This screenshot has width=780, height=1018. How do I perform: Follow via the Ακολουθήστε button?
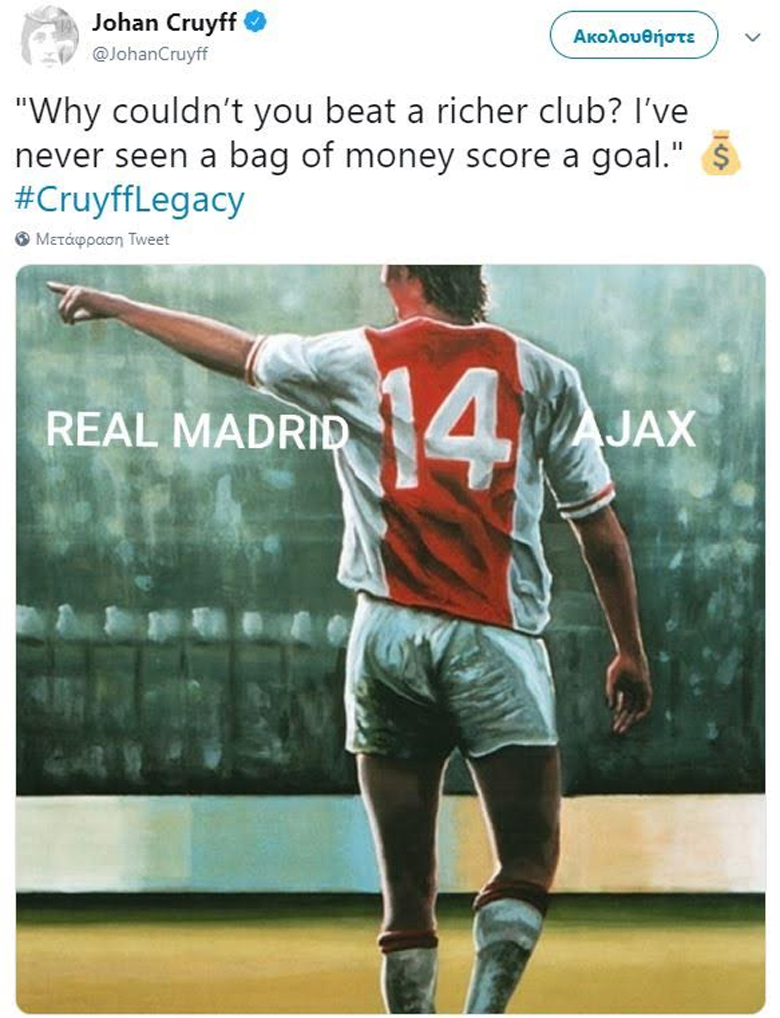(x=634, y=36)
